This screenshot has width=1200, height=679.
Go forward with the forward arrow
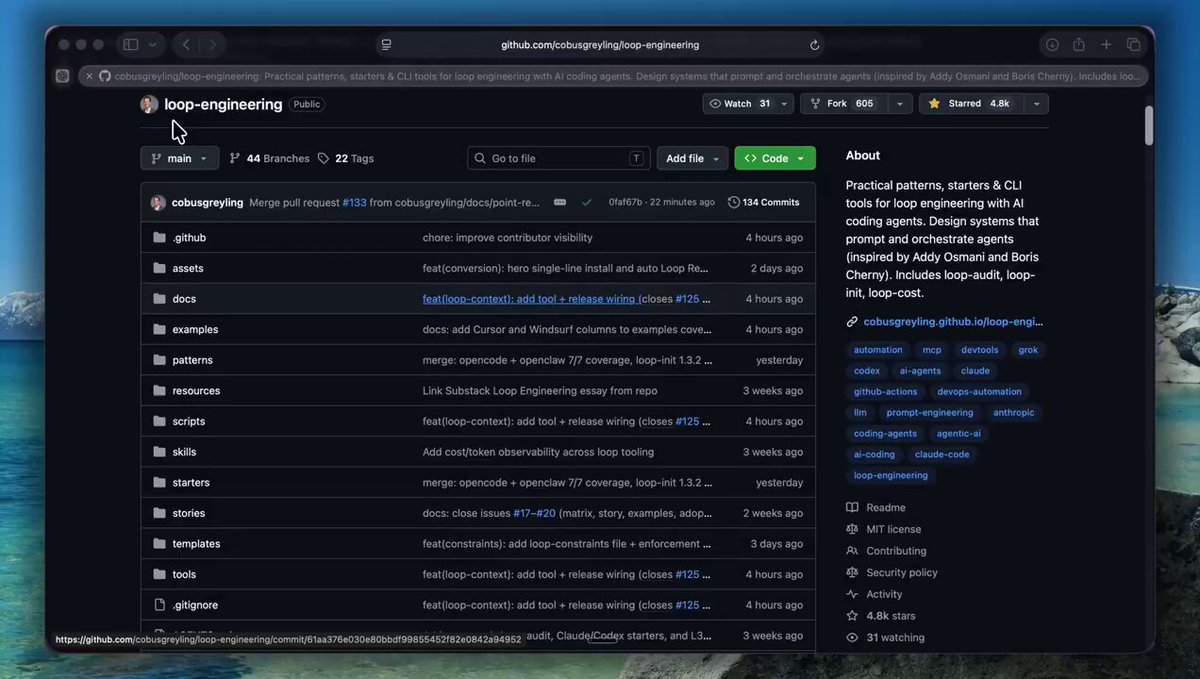(212, 45)
